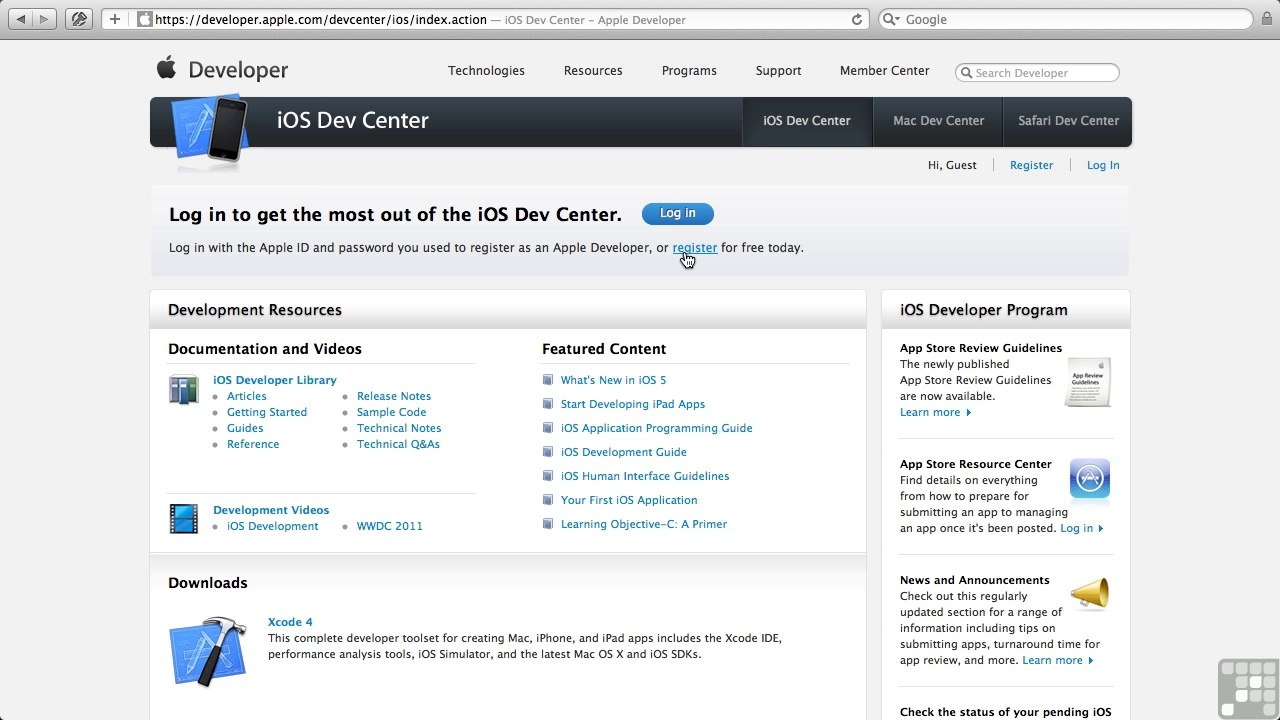Open the Member Center menu
Image resolution: width=1280 pixels, height=720 pixels.
[885, 71]
